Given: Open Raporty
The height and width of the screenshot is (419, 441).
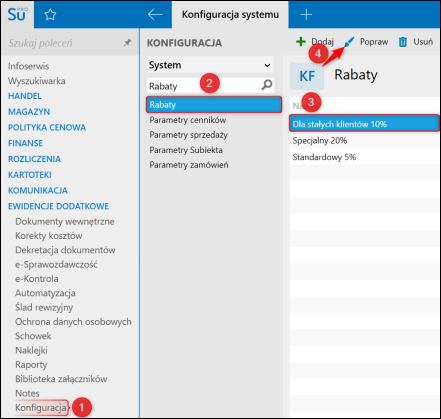Looking at the screenshot, I should pos(31,365).
